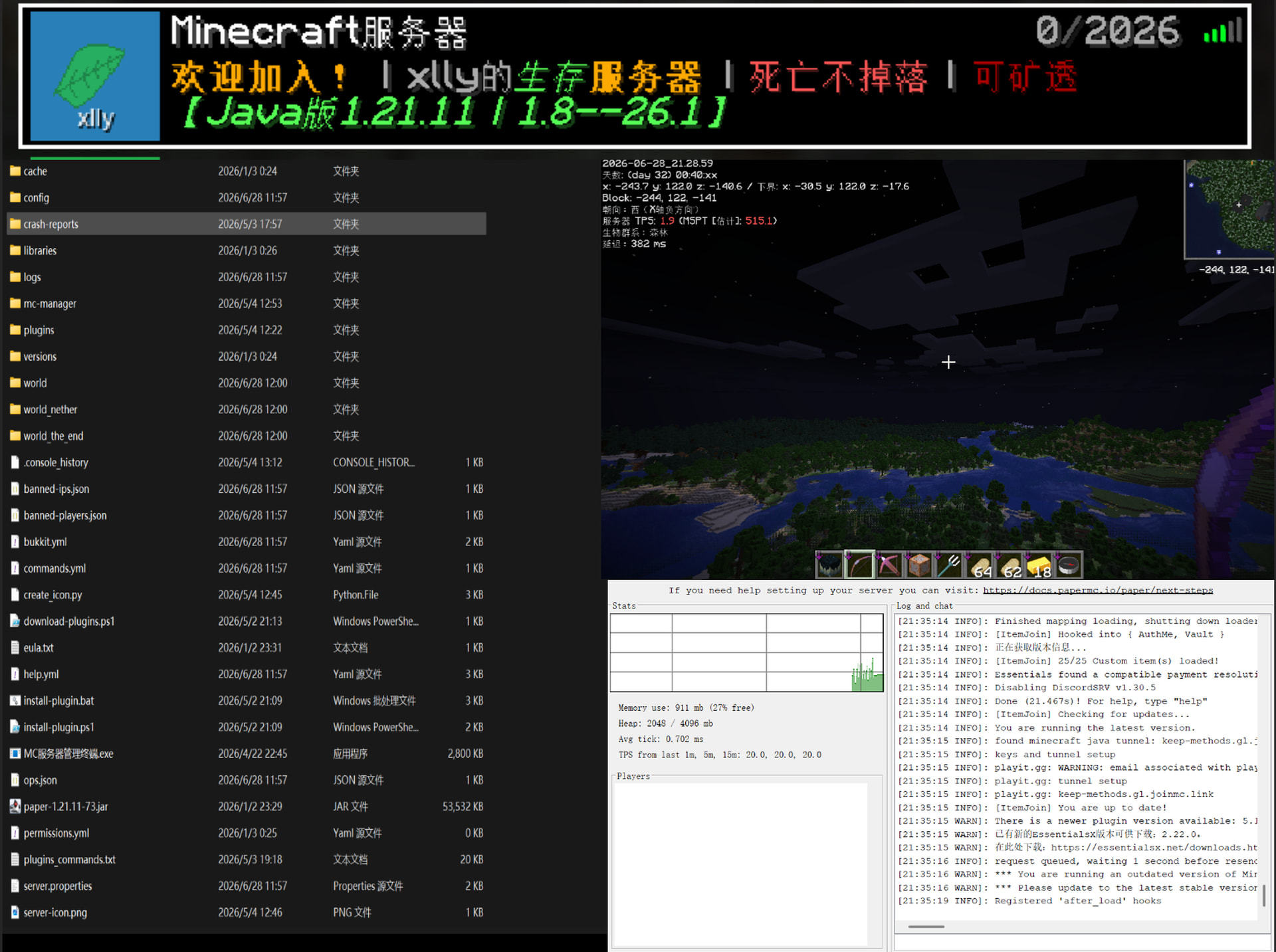Select the banned-ips.json file name
This screenshot has width=1276, height=952.
pos(56,489)
